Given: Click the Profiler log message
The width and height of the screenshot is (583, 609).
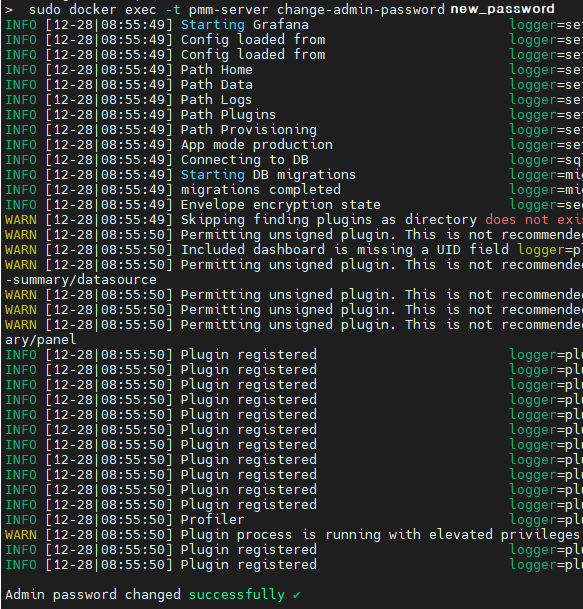Looking at the screenshot, I should tap(212, 520).
